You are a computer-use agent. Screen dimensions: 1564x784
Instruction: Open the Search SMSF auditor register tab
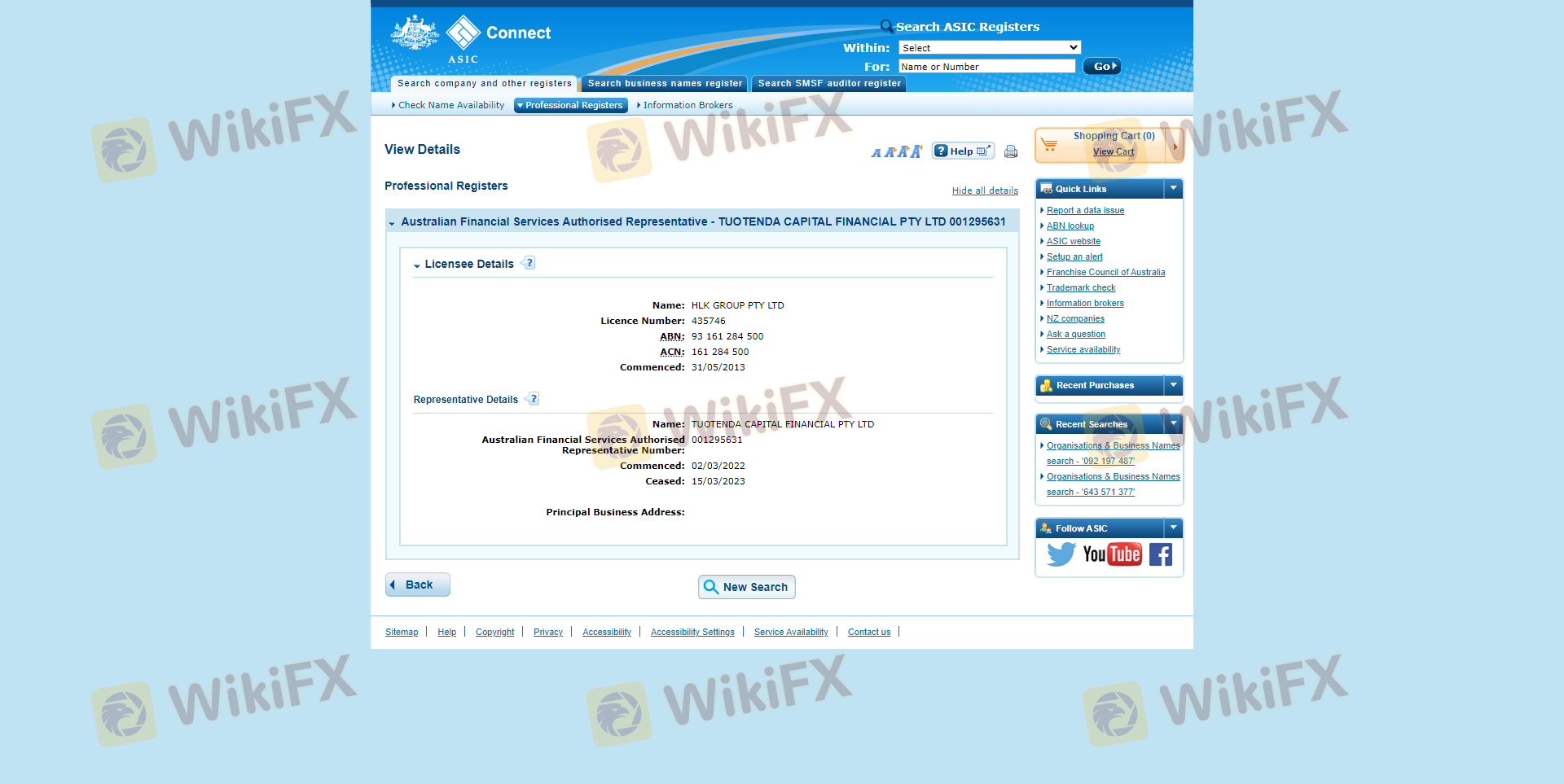point(829,84)
